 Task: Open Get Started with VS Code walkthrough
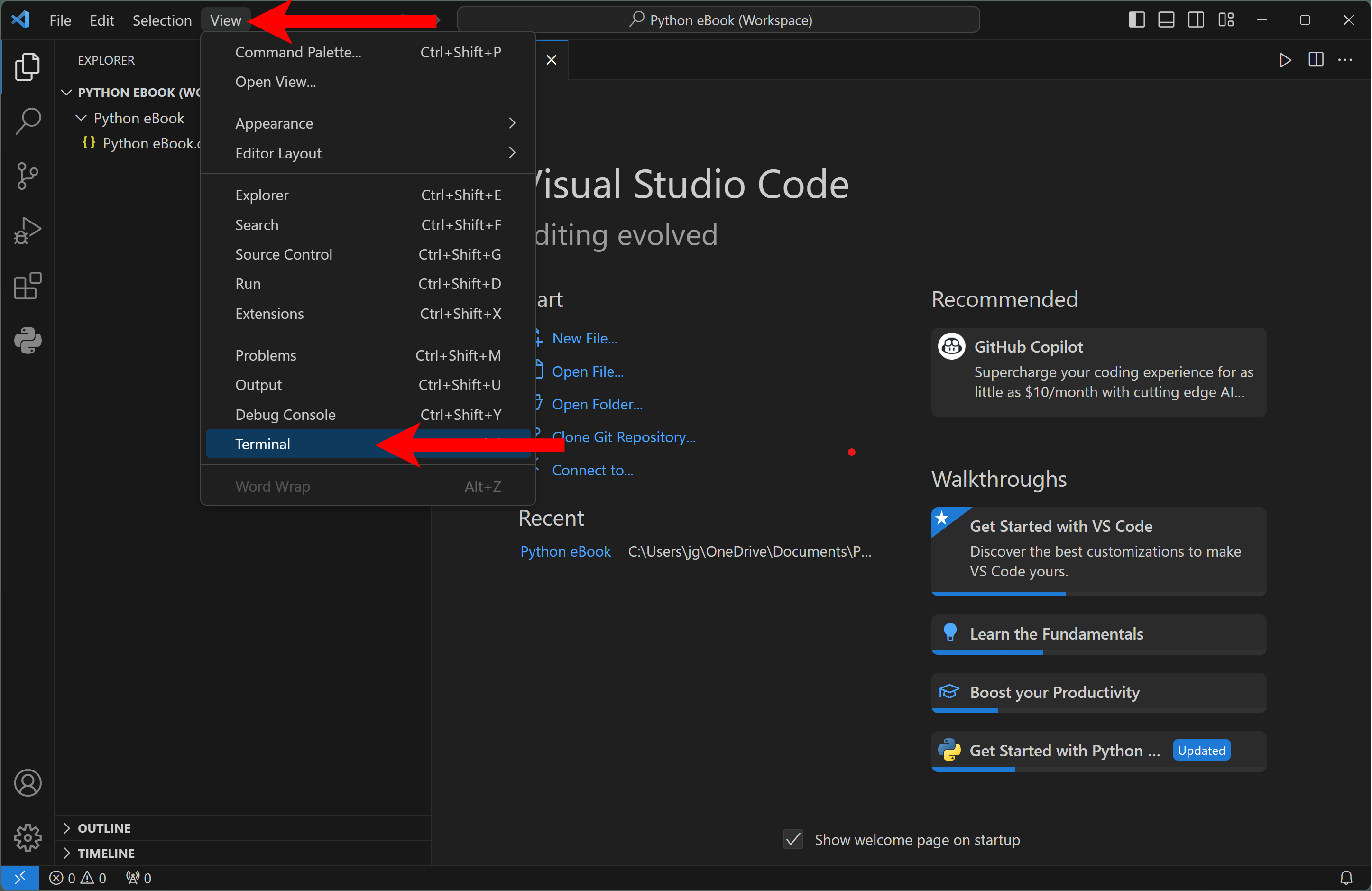(x=1099, y=551)
